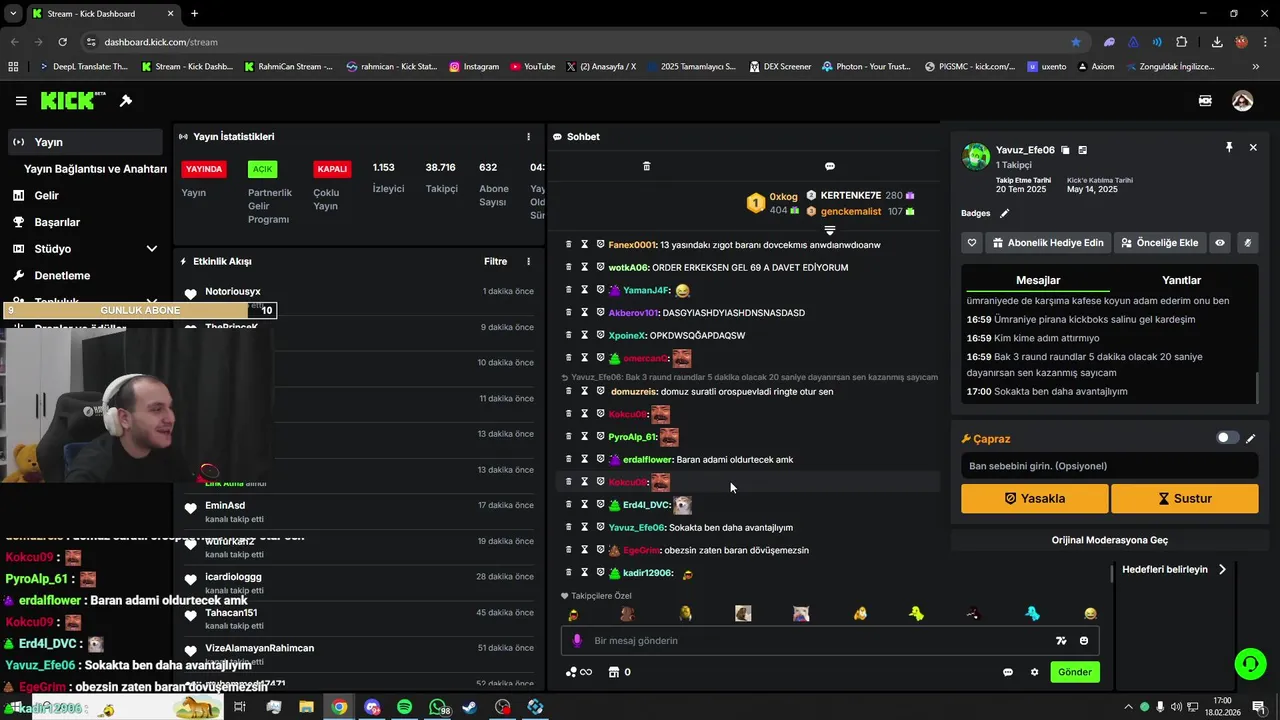This screenshot has height=720, width=1280.
Task: Expand the Stüdyo sidebar section
Action: coord(152,249)
